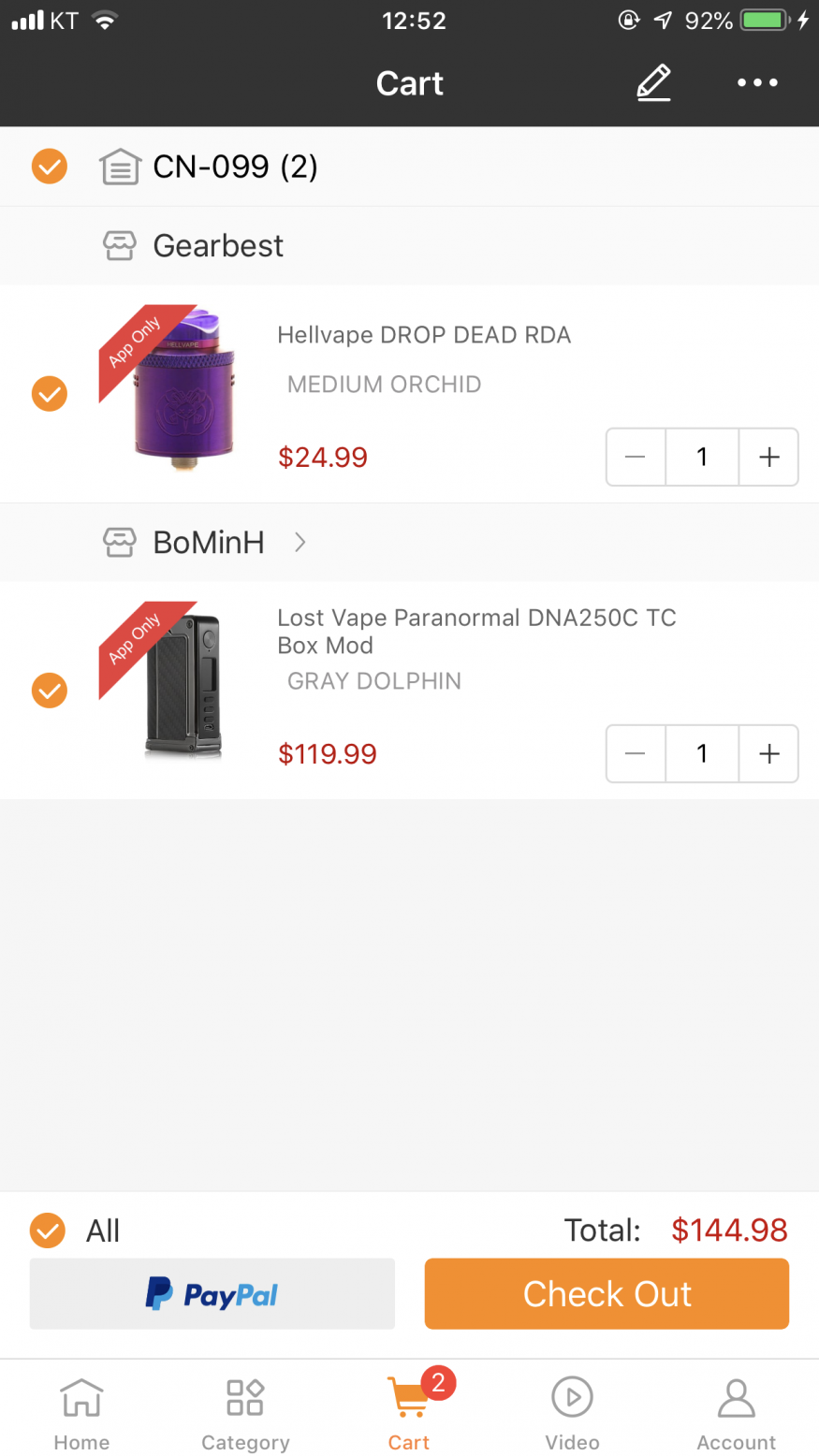Screen dimensions: 819x1456
Task: Pay with the PayPal button
Action: [x=212, y=1294]
